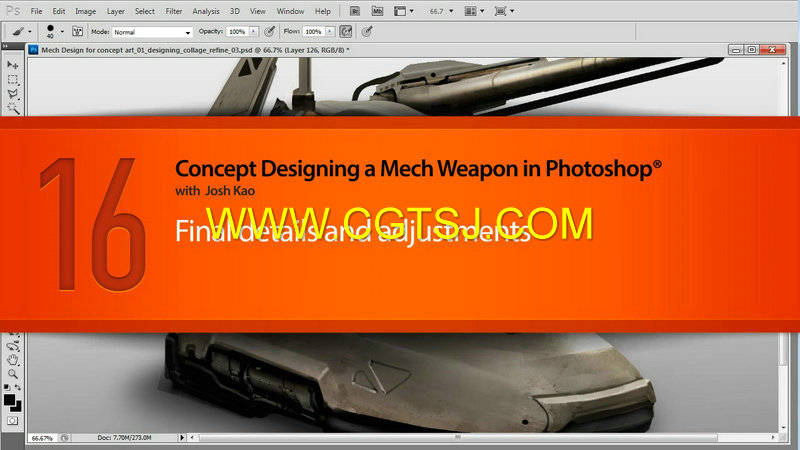Click the background color swatch
The image size is (800, 450).
click(x=18, y=408)
